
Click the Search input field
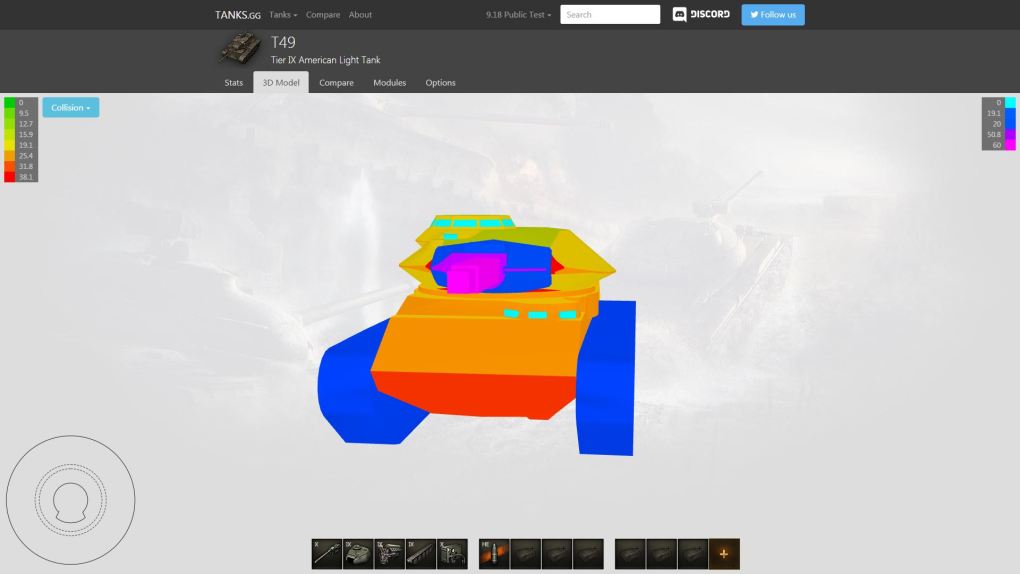pyautogui.click(x=610, y=15)
